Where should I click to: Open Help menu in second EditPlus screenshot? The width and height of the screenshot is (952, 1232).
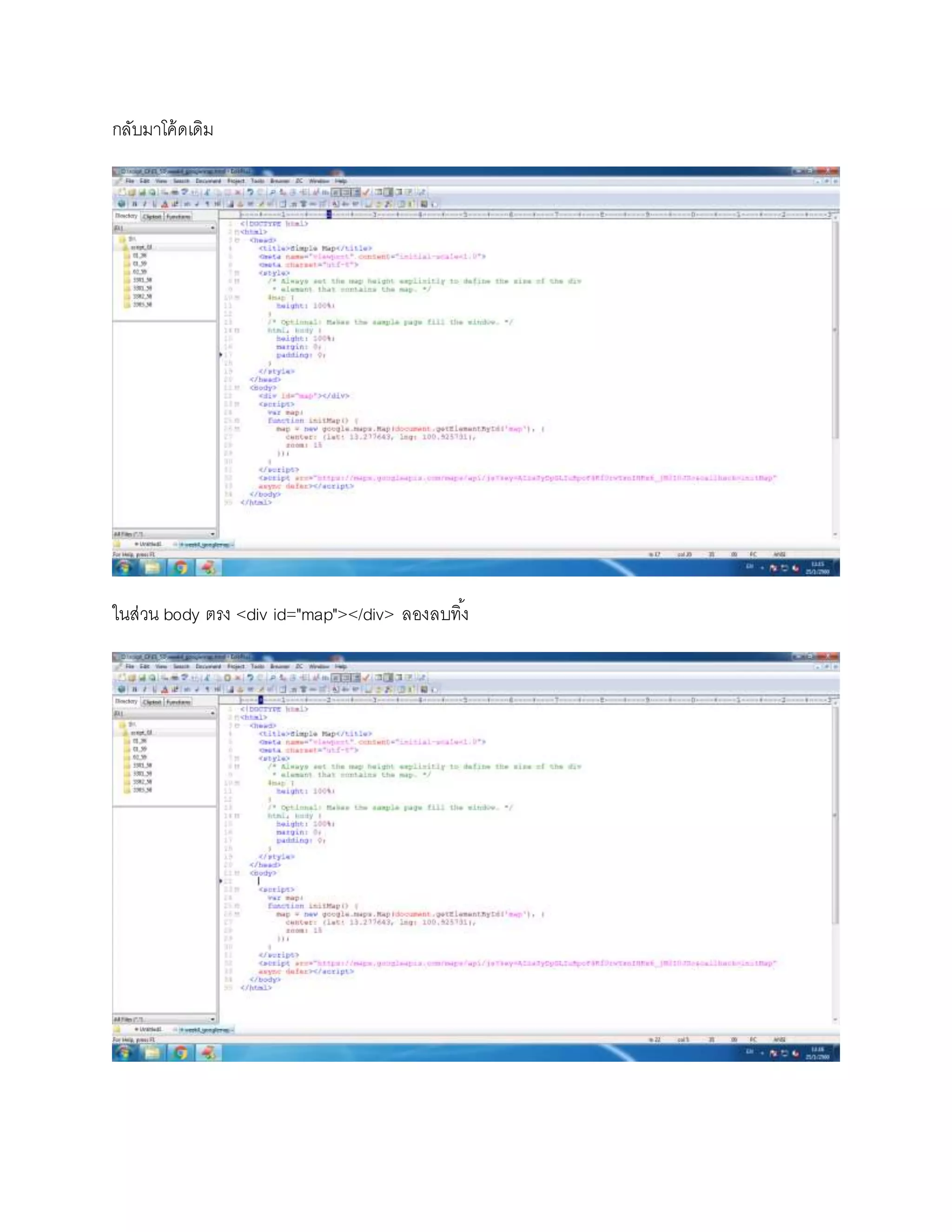coord(341,666)
